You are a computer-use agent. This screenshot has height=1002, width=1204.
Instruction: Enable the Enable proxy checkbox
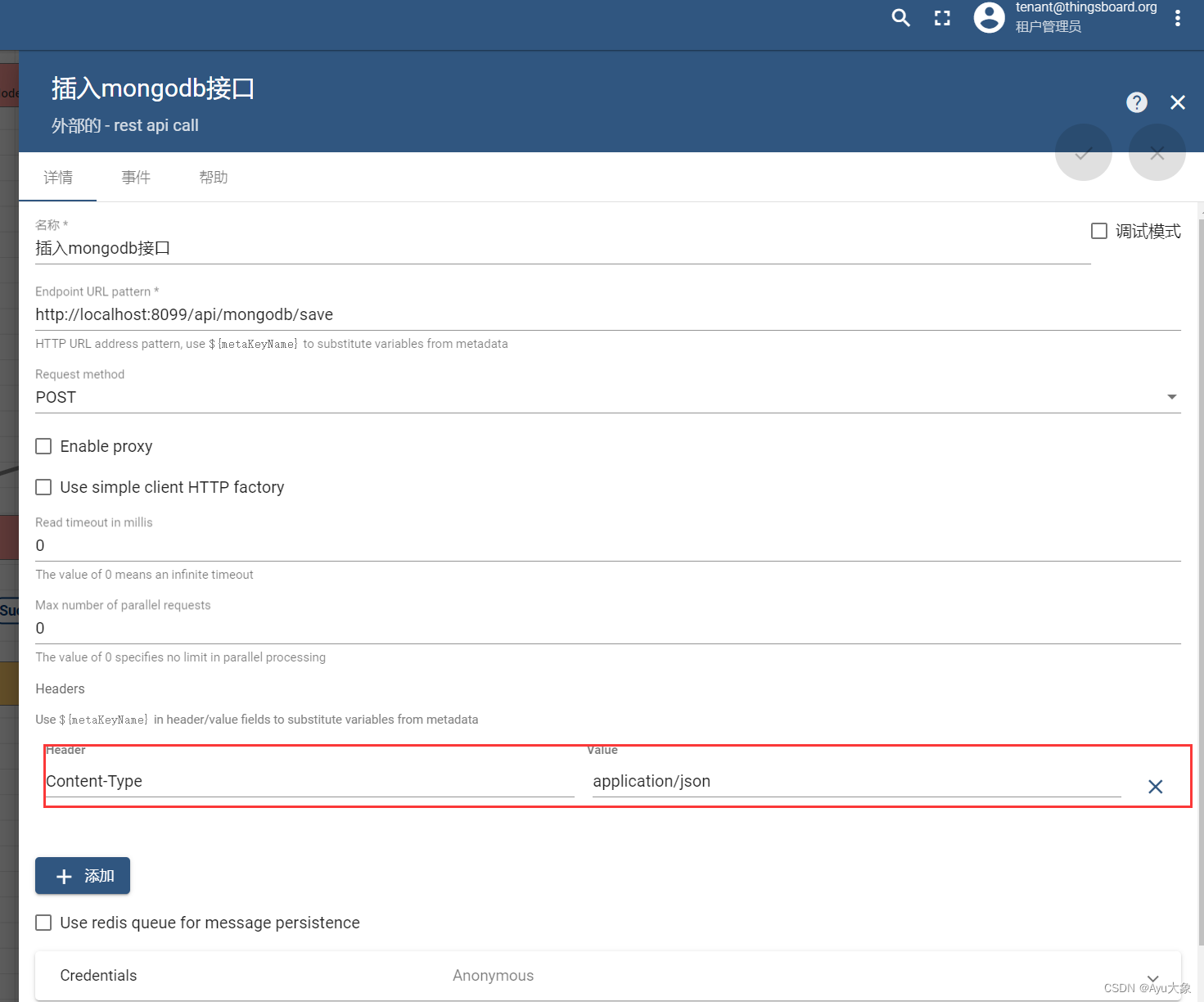(43, 446)
